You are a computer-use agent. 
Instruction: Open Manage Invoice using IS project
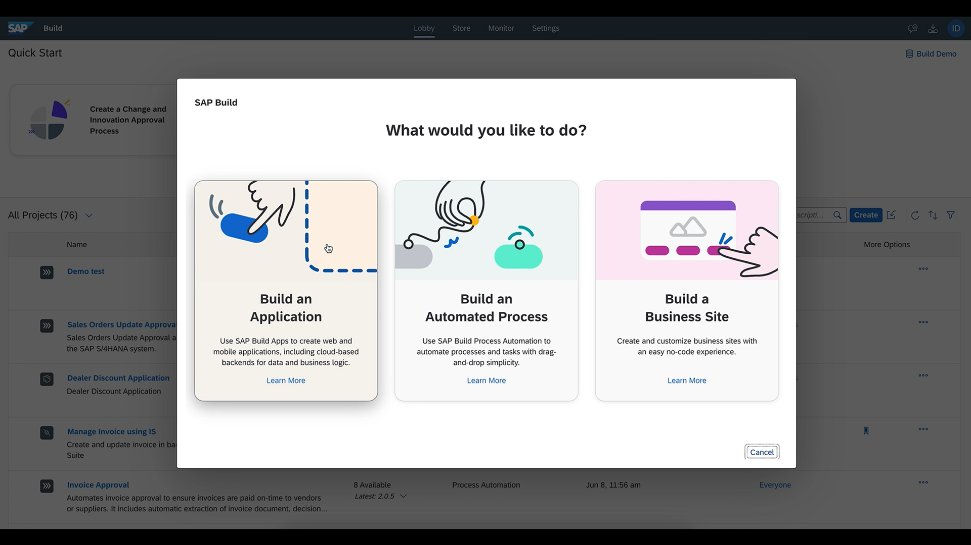(111, 432)
